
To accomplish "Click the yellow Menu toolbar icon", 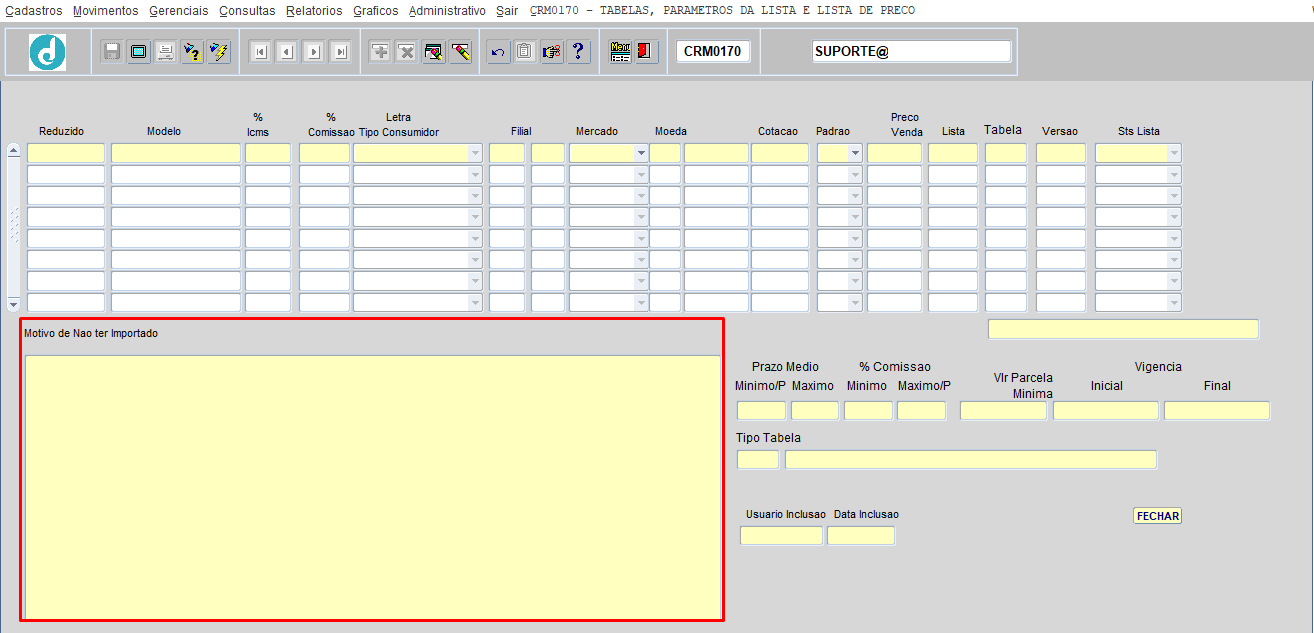I will click(620, 52).
